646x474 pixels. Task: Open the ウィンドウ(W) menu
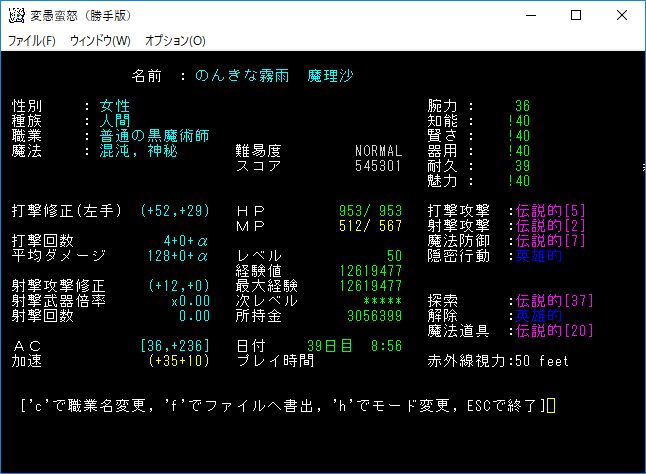[100, 41]
